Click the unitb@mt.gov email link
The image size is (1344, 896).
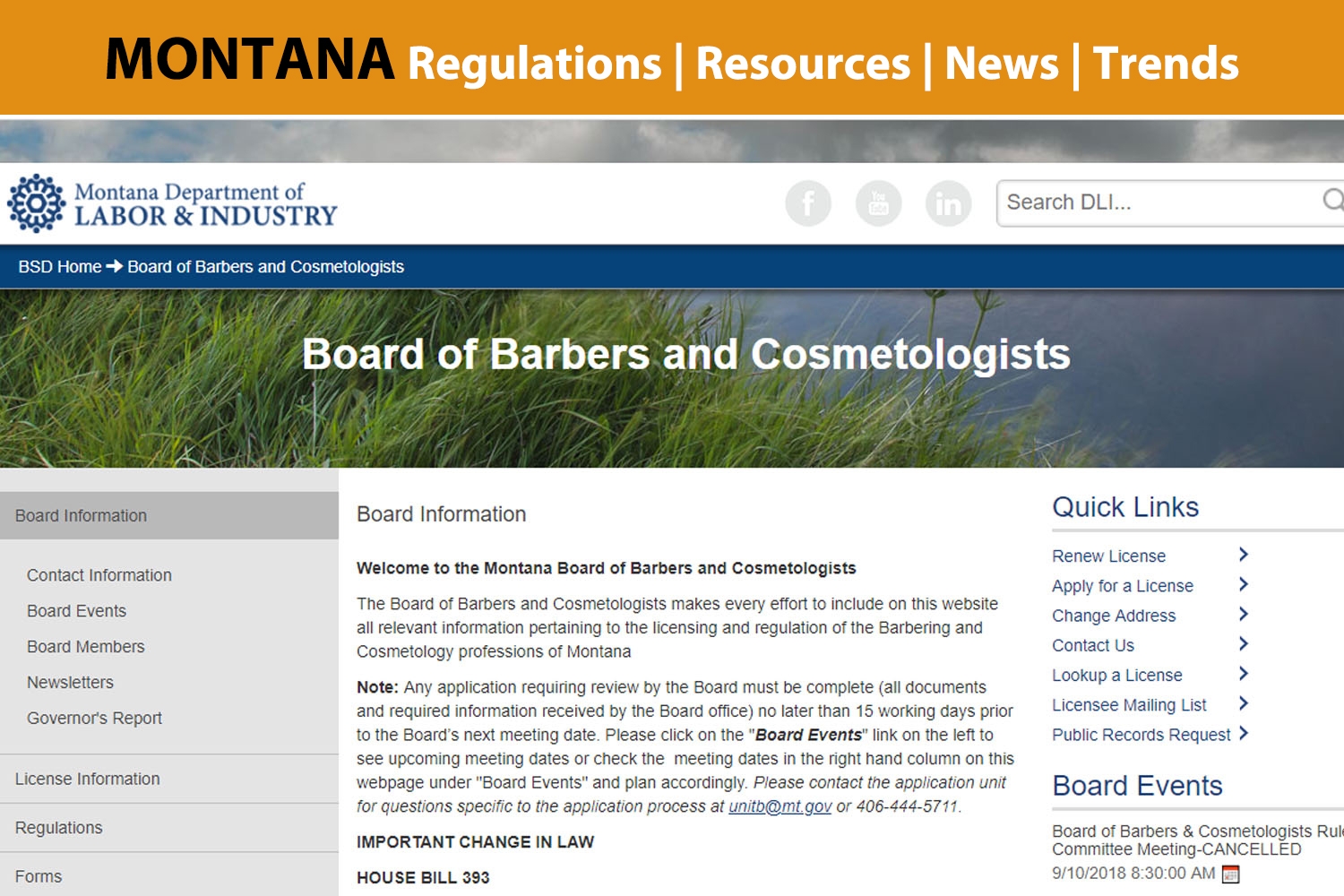(780, 806)
